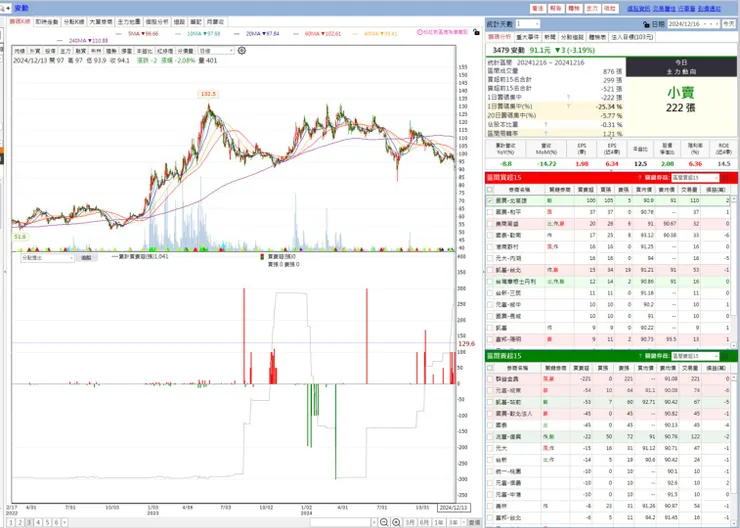740x528 pixels.
Task: Click the 132.5 peak price label
Action: [x=208, y=94]
